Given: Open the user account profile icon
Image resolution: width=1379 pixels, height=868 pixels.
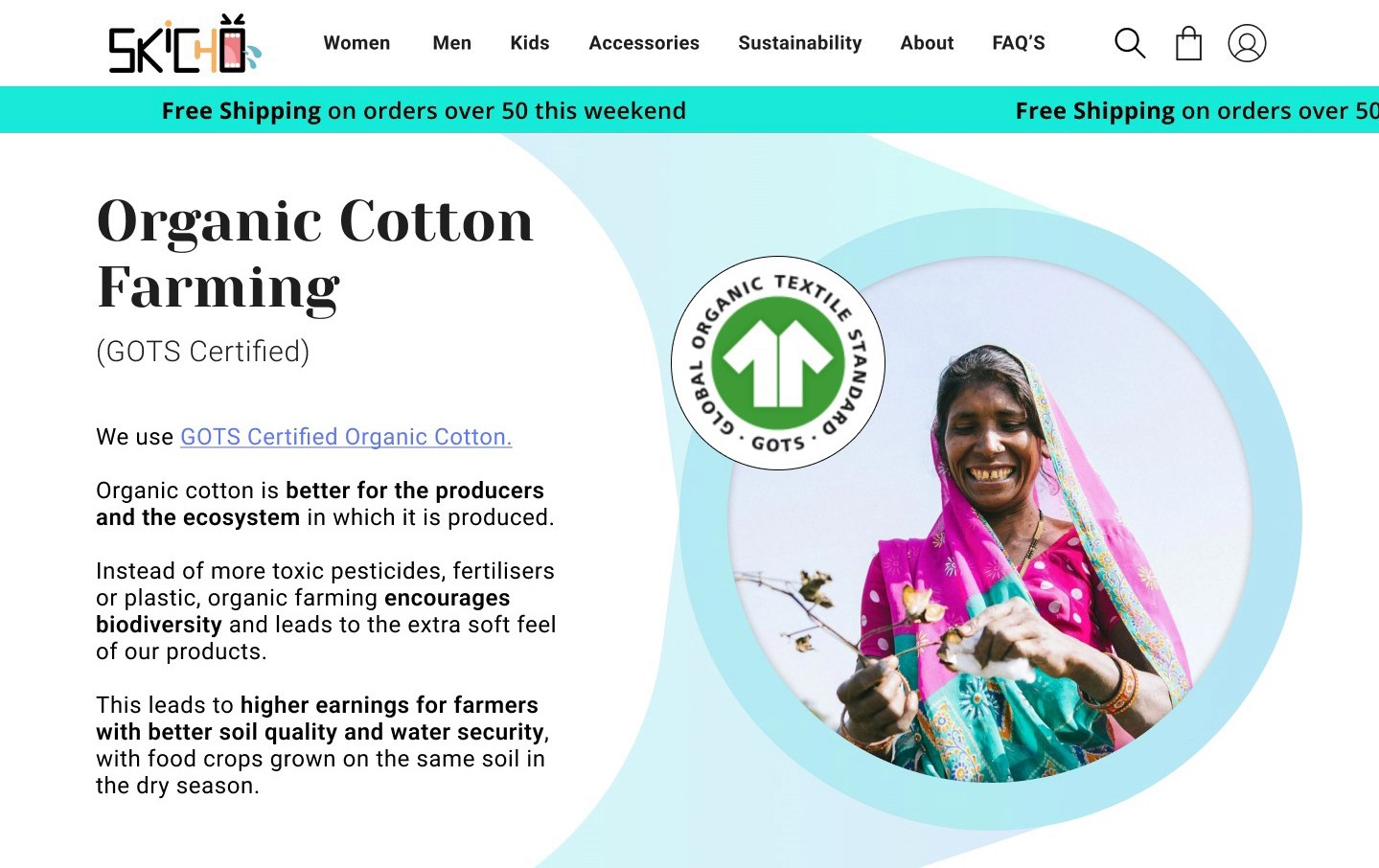Looking at the screenshot, I should coord(1247,43).
